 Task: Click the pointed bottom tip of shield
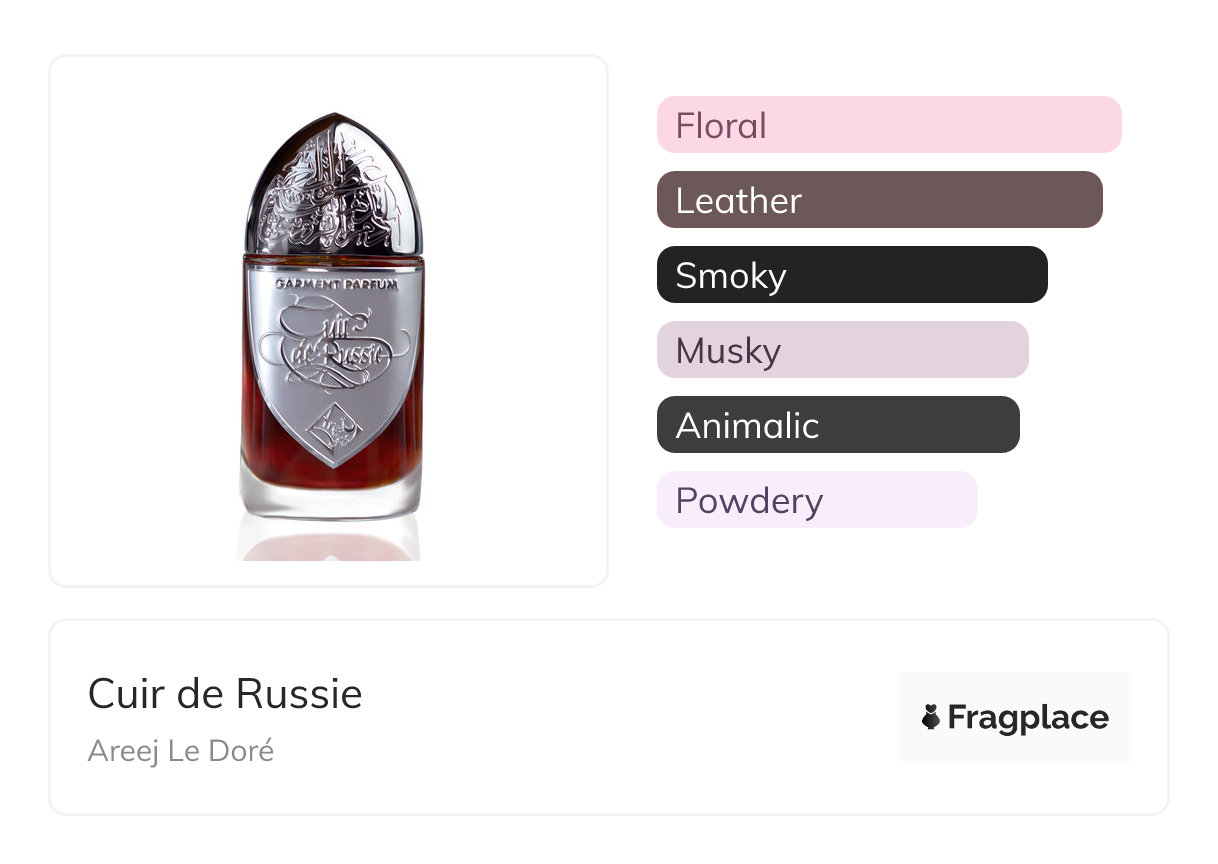coord(333,464)
